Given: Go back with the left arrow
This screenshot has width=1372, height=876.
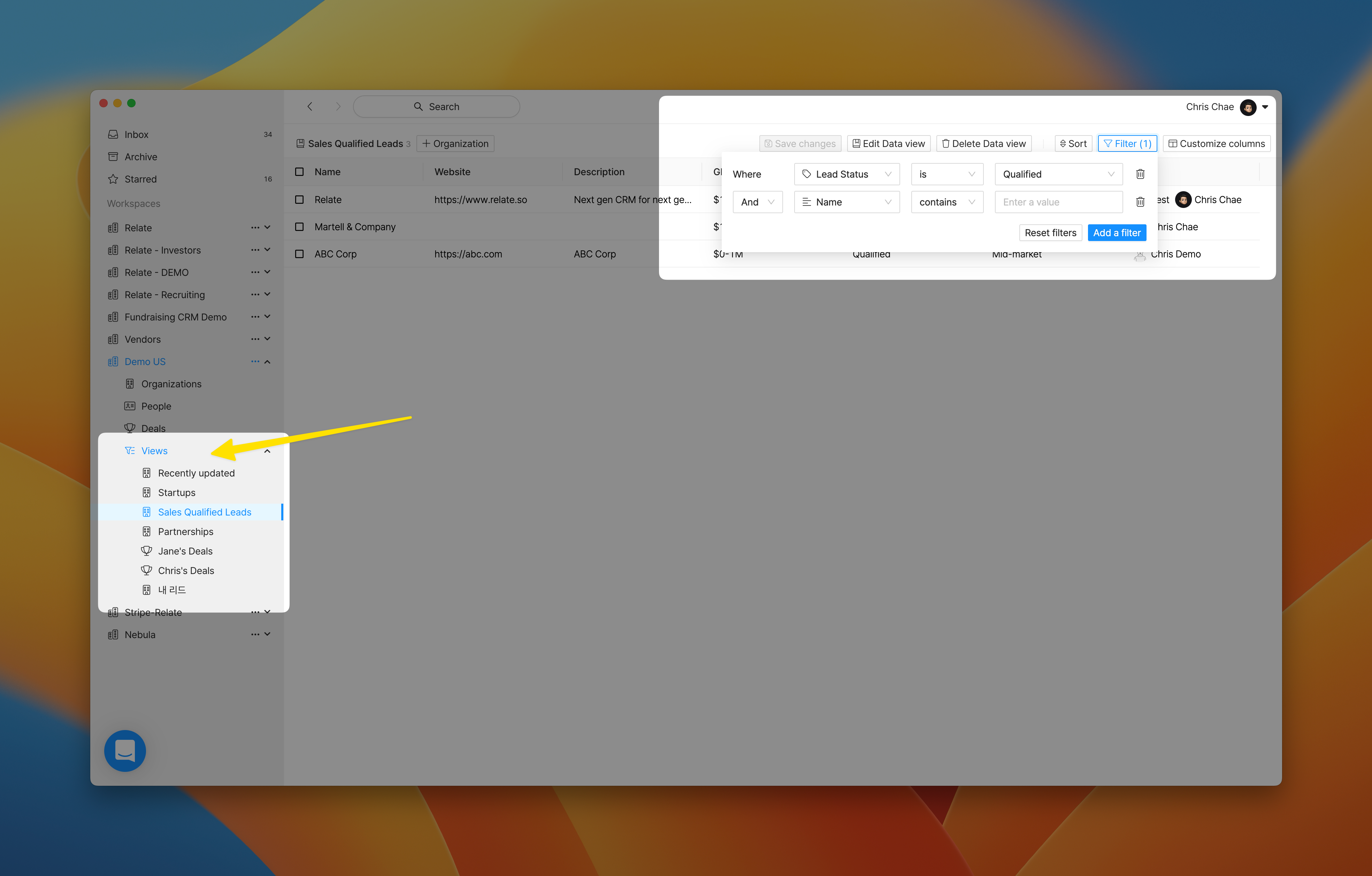Looking at the screenshot, I should (x=310, y=107).
